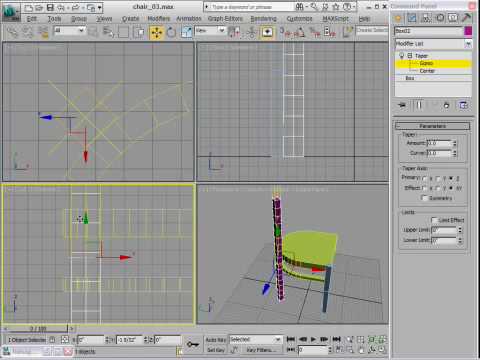The width and height of the screenshot is (480, 360).
Task: Click the Maximize Viewport Toggle icon
Action: 382,350
